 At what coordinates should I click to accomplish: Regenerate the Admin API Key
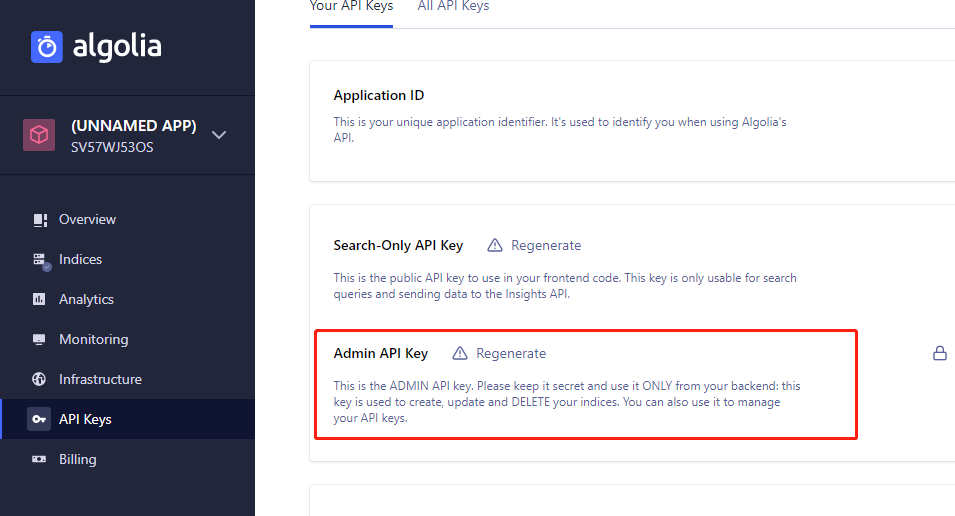(510, 353)
